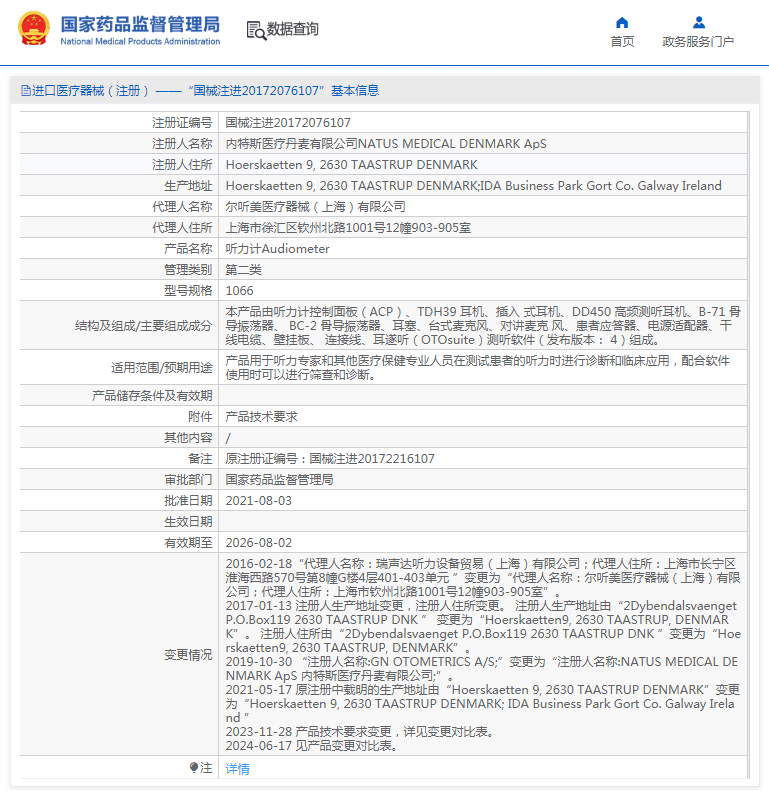Image resolution: width=769 pixels, height=791 pixels.
Task: Click 尔听美医疗器械（上海）有限公司 agent name
Action: 315,206
